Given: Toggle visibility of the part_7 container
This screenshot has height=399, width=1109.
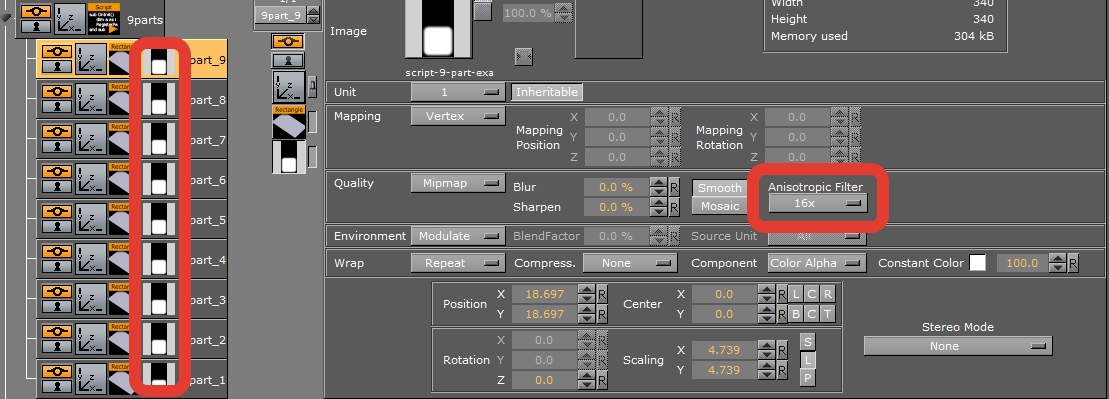Looking at the screenshot, I should coord(57,132).
